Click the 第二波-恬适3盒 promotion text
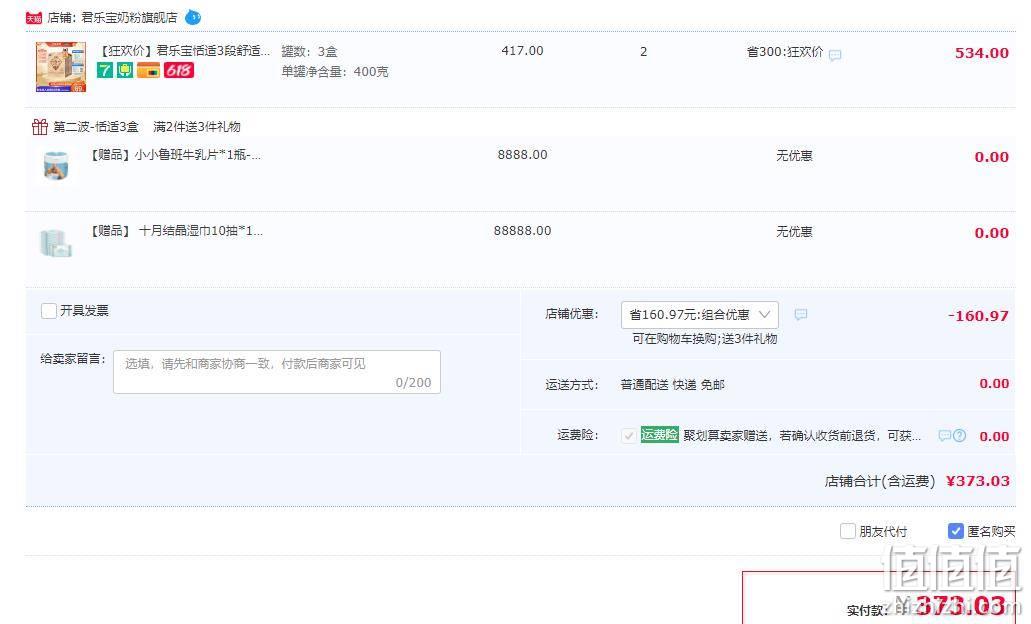1031x624 pixels. click(96, 127)
